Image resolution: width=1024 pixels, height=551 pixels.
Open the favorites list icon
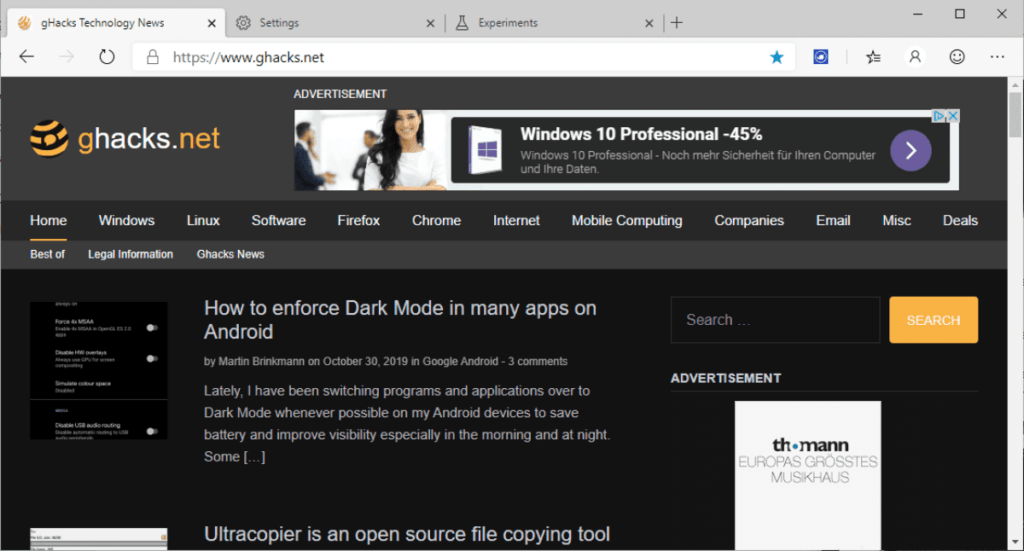click(x=873, y=57)
